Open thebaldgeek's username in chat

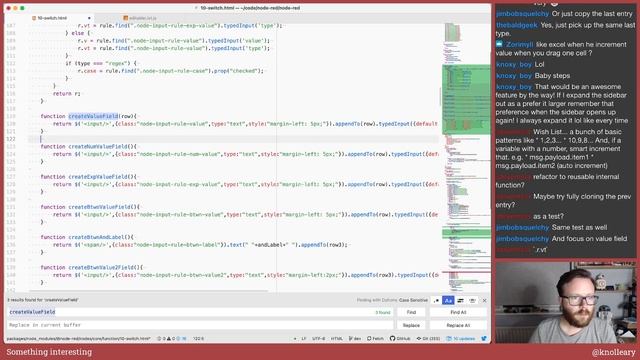point(517,25)
